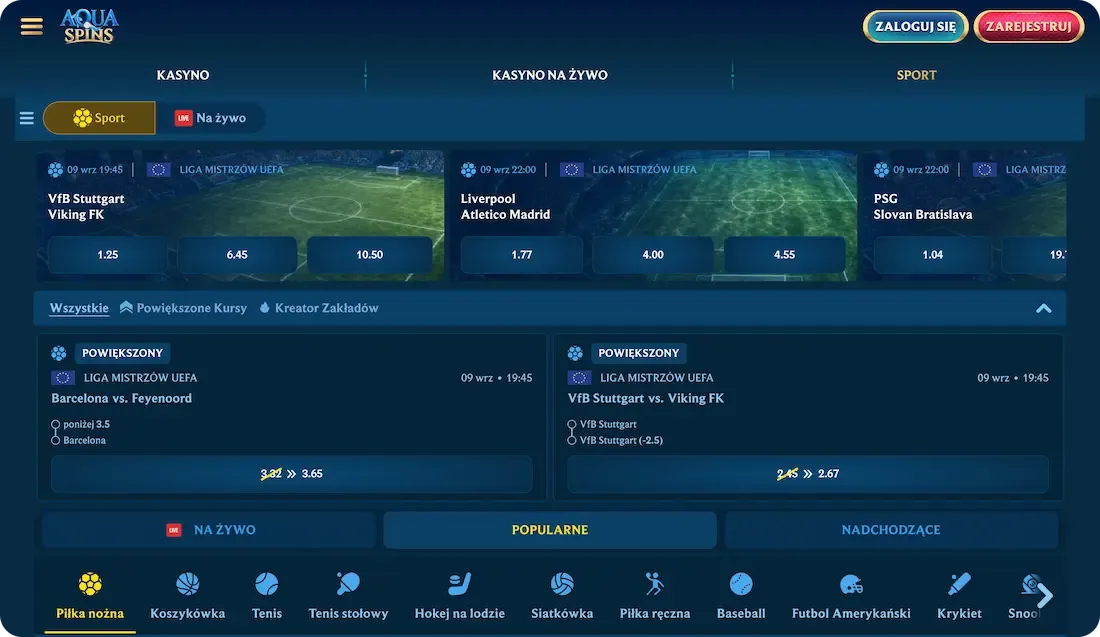Switch to Sport pill toggle
This screenshot has height=637, width=1100.
pyautogui.click(x=100, y=118)
